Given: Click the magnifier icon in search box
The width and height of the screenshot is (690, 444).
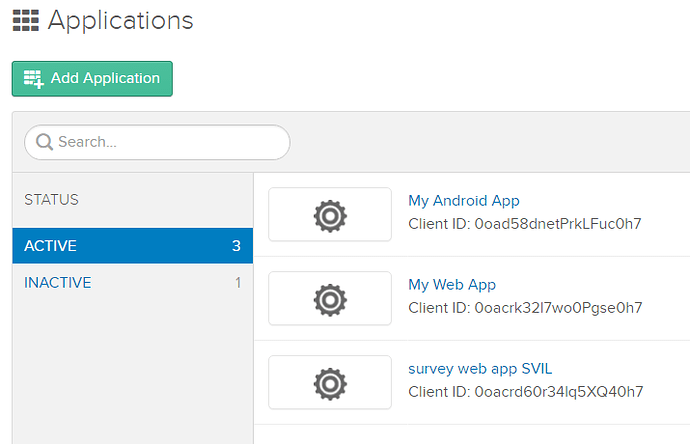Looking at the screenshot, I should [x=44, y=142].
